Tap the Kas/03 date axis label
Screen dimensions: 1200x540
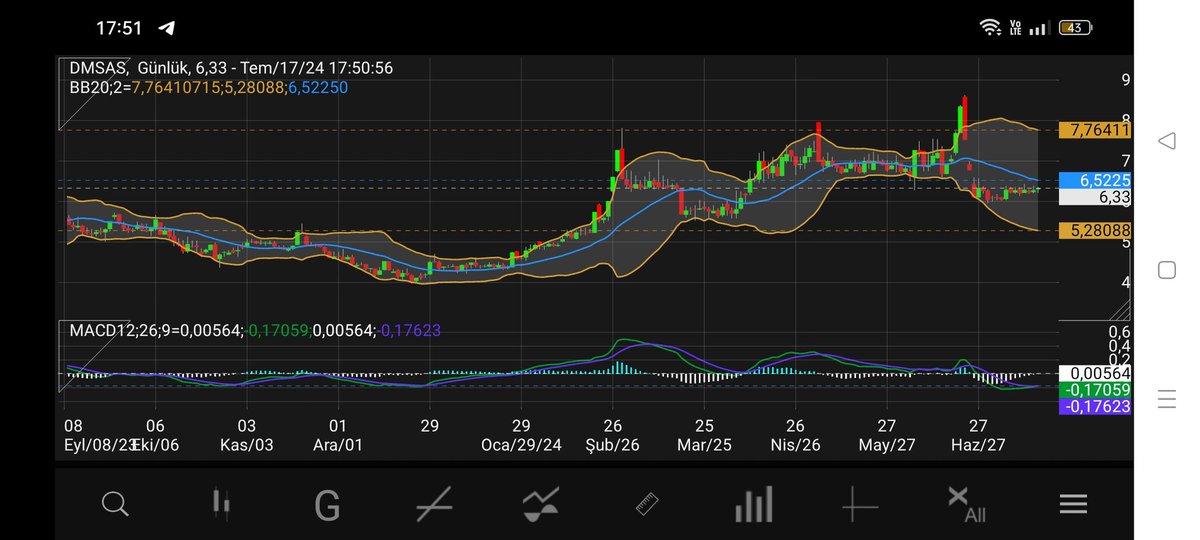[247, 445]
